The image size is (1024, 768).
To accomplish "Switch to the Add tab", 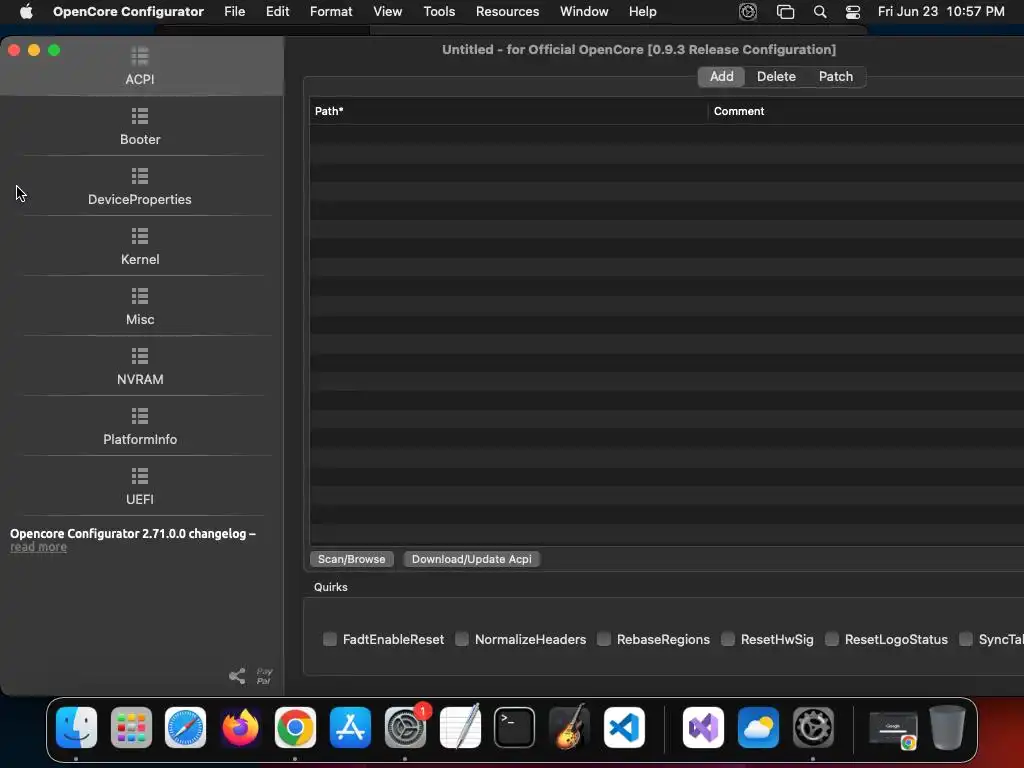I will [x=722, y=76].
